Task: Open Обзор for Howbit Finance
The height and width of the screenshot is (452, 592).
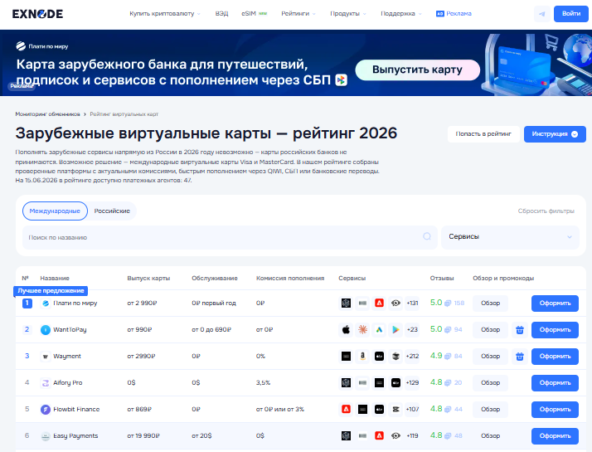Action: coord(490,409)
